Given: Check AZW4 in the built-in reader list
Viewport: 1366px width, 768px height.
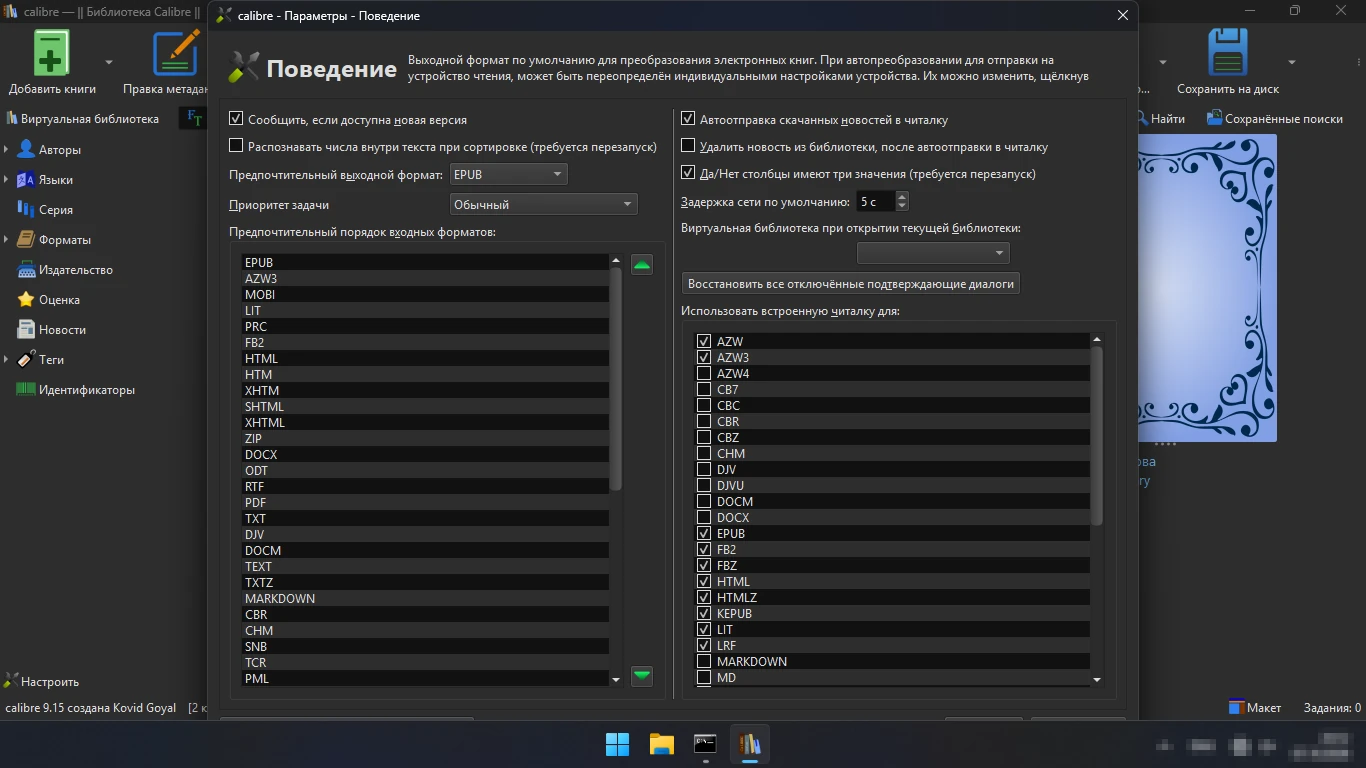Looking at the screenshot, I should 704,374.
